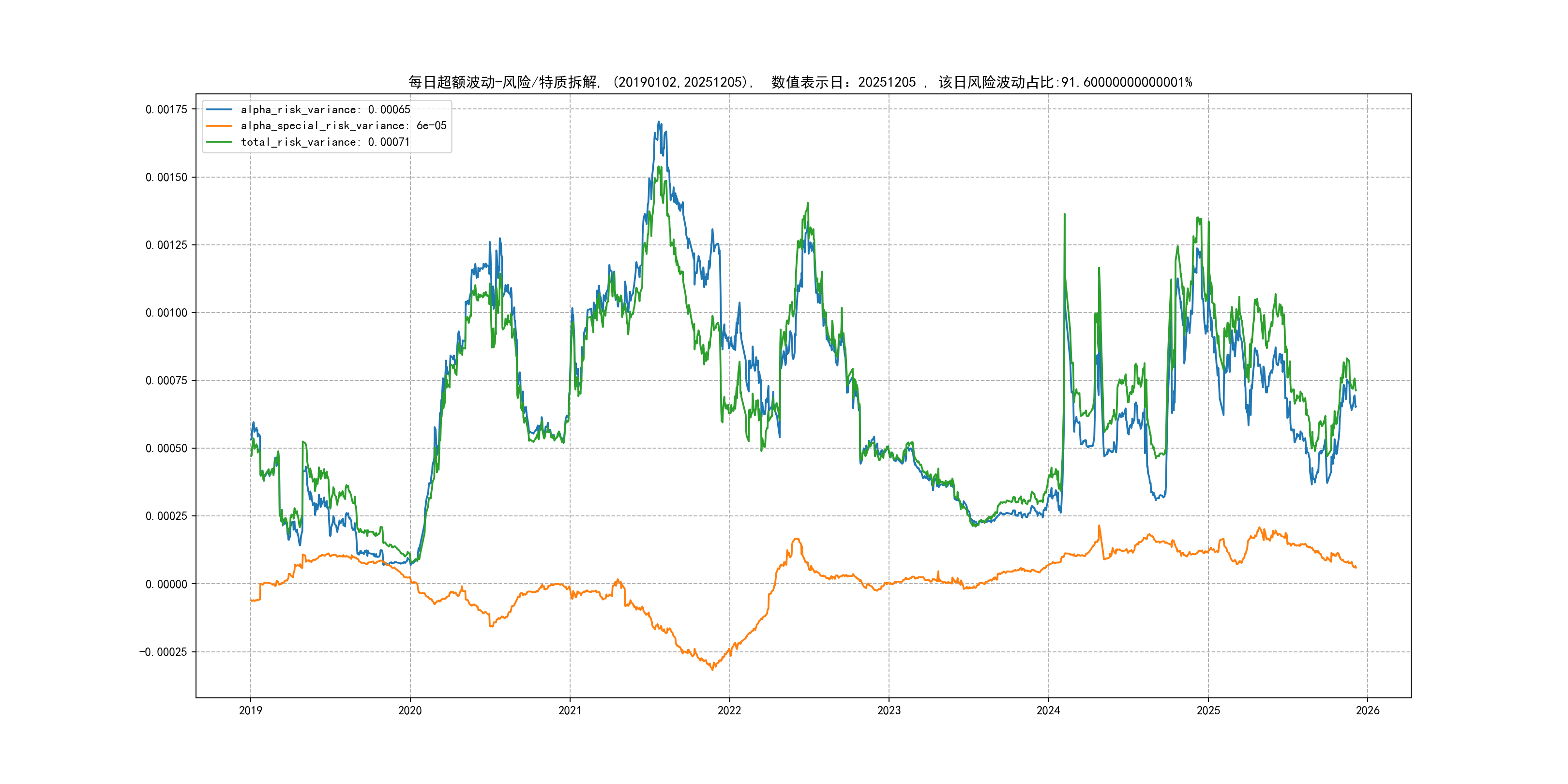Click the blue alpha_risk_variance legend line
Image resolution: width=1568 pixels, height=784 pixels.
(x=219, y=109)
